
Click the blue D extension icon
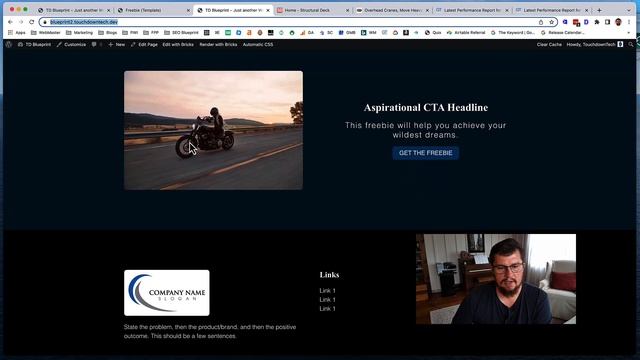coord(586,22)
